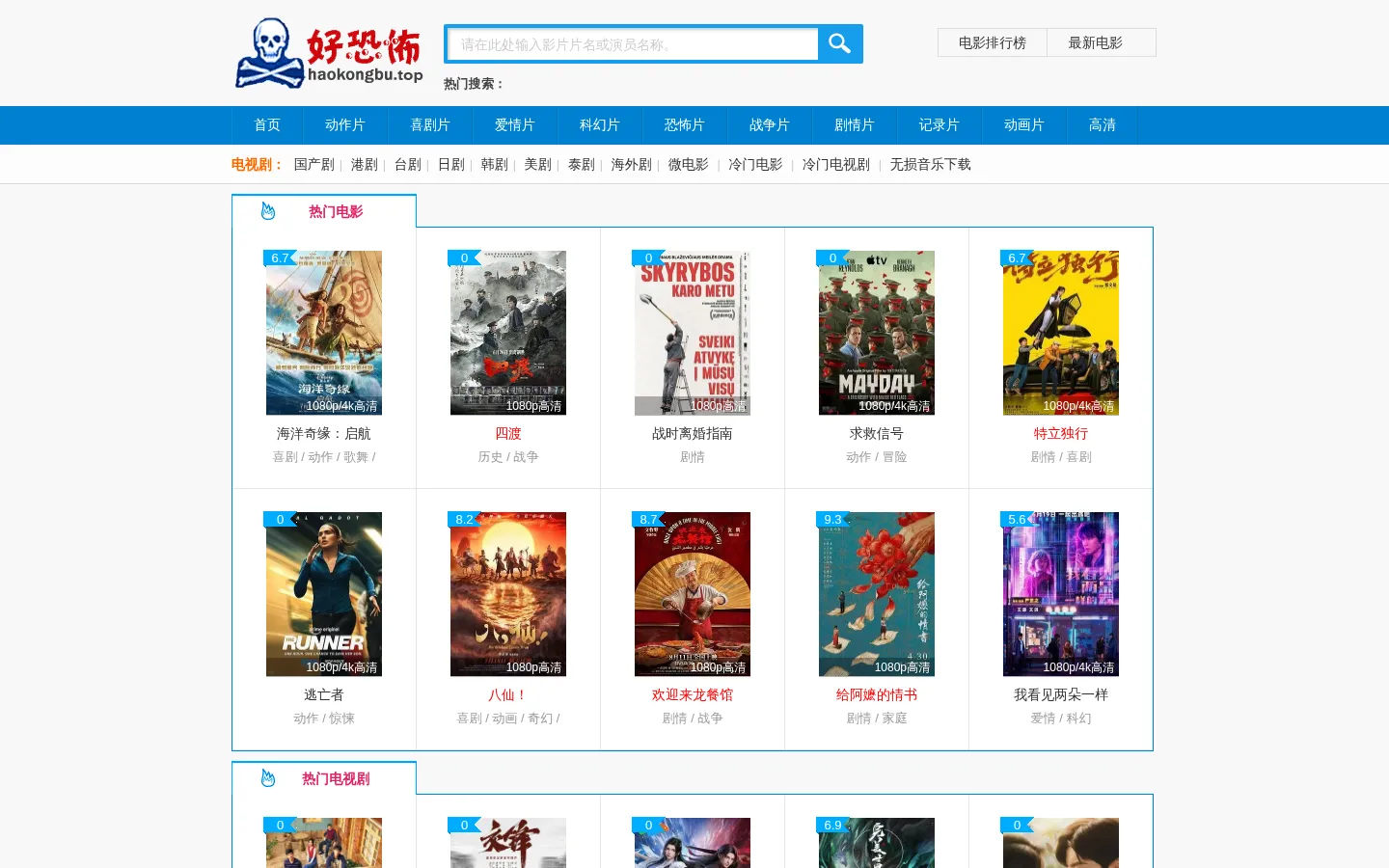
Task: Select the 爱情片 category
Action: tap(515, 125)
